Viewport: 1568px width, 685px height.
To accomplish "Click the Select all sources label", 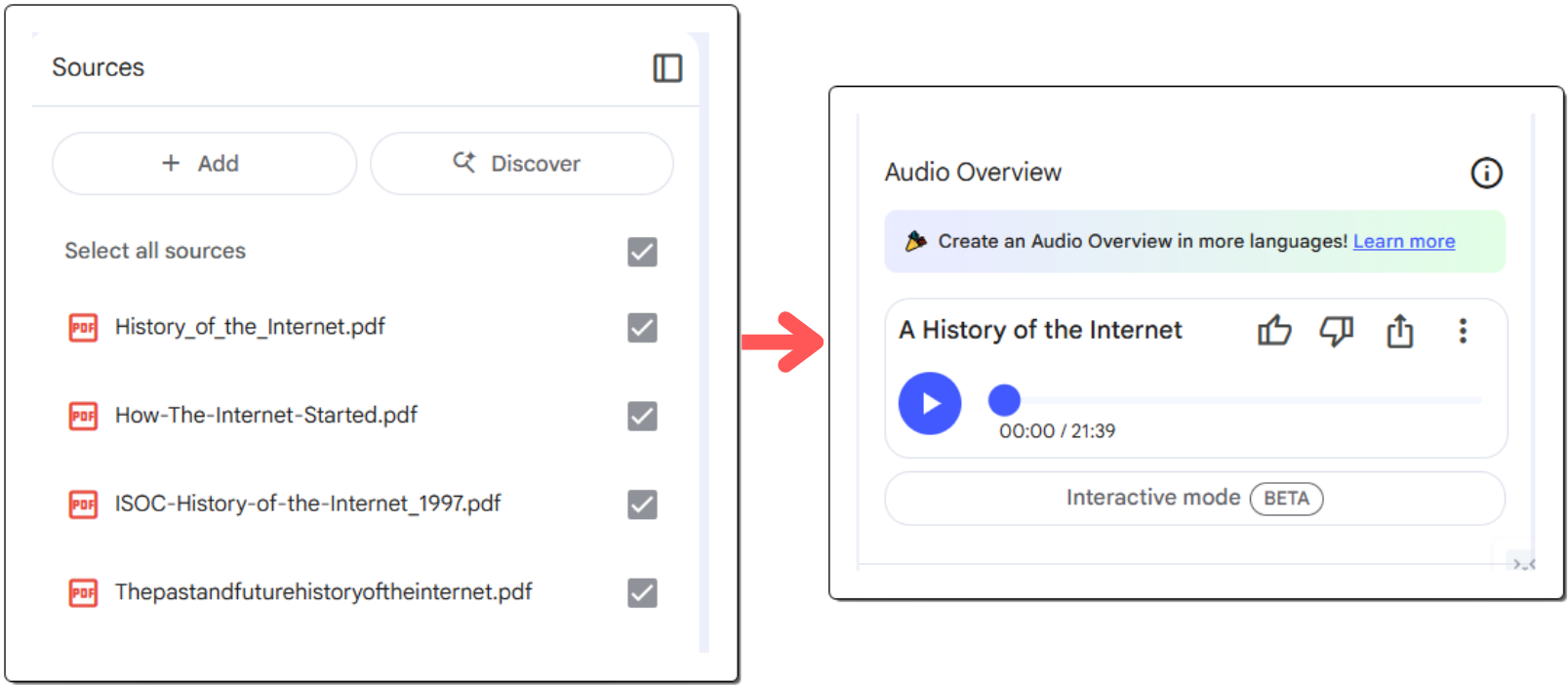I will coord(155,251).
